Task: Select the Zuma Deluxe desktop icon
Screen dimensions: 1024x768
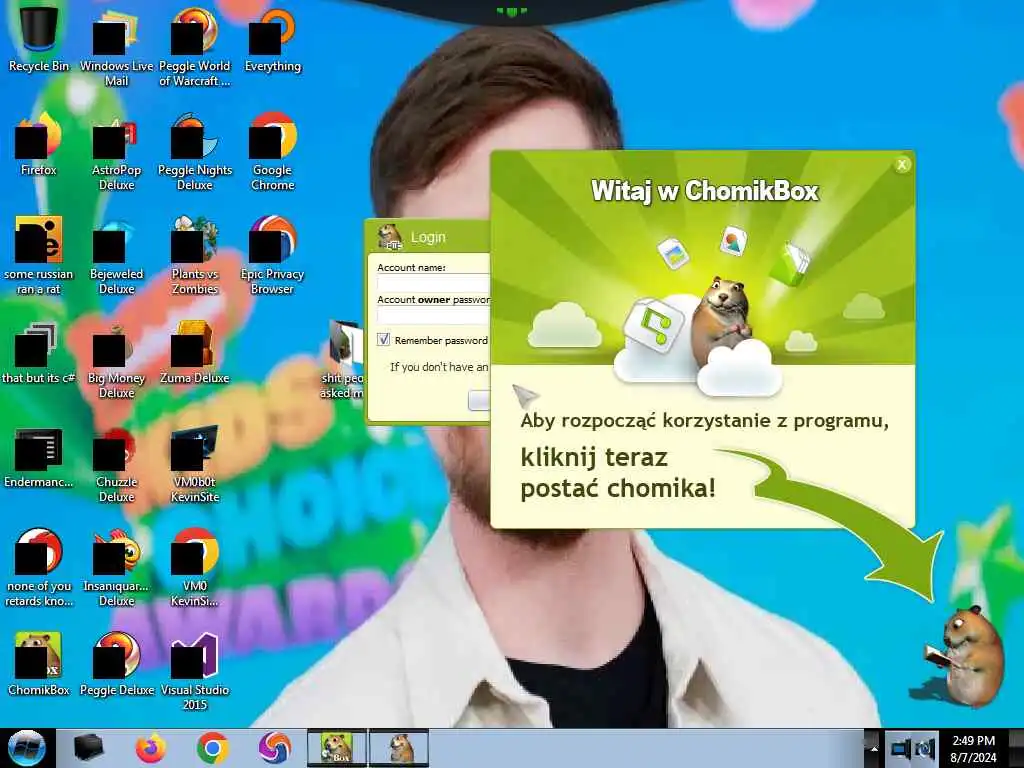Action: [x=195, y=353]
